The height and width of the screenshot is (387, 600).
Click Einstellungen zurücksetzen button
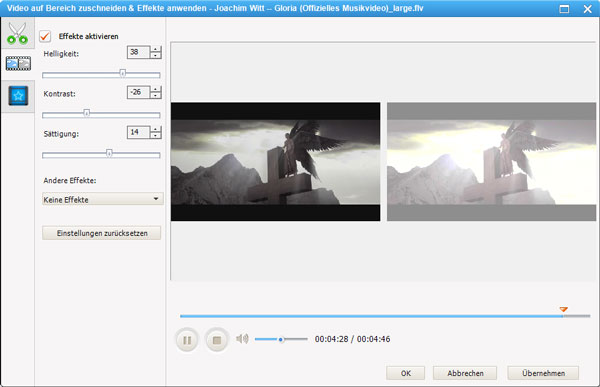(102, 233)
